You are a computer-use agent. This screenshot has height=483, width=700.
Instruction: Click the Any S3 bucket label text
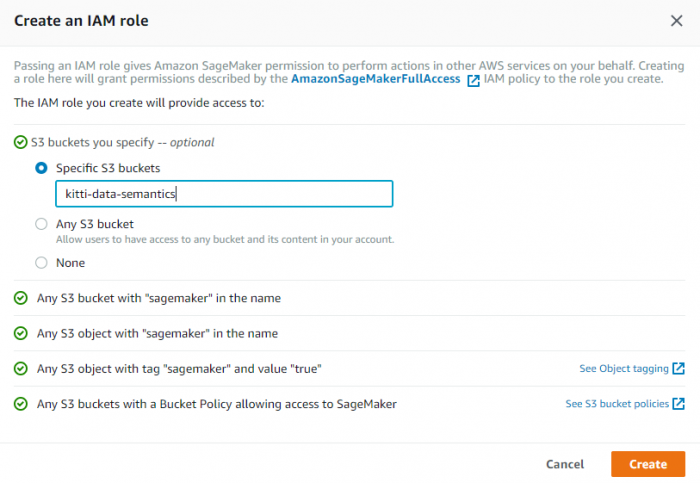[95, 224]
